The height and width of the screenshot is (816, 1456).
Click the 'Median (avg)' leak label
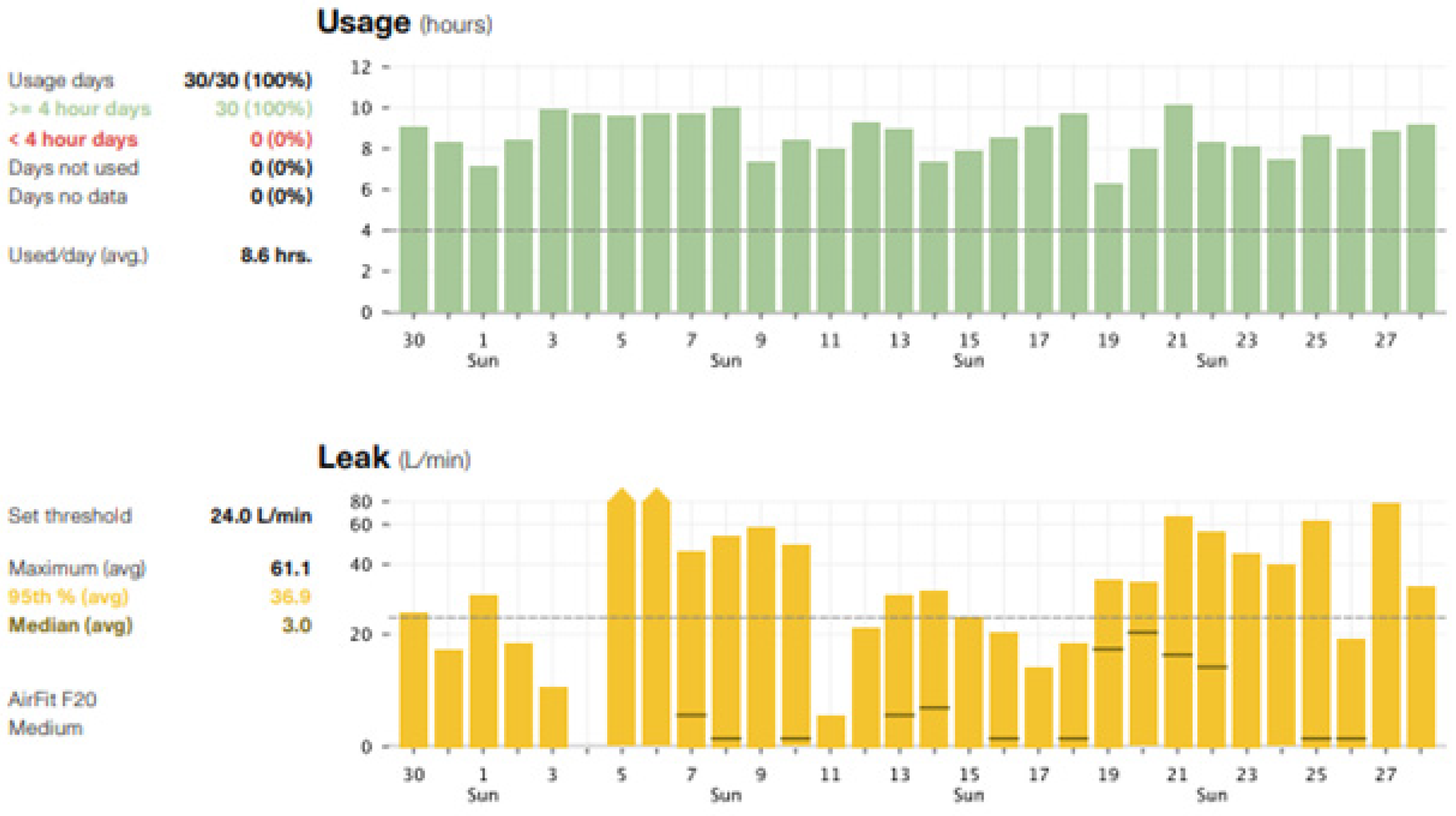pyautogui.click(x=71, y=625)
